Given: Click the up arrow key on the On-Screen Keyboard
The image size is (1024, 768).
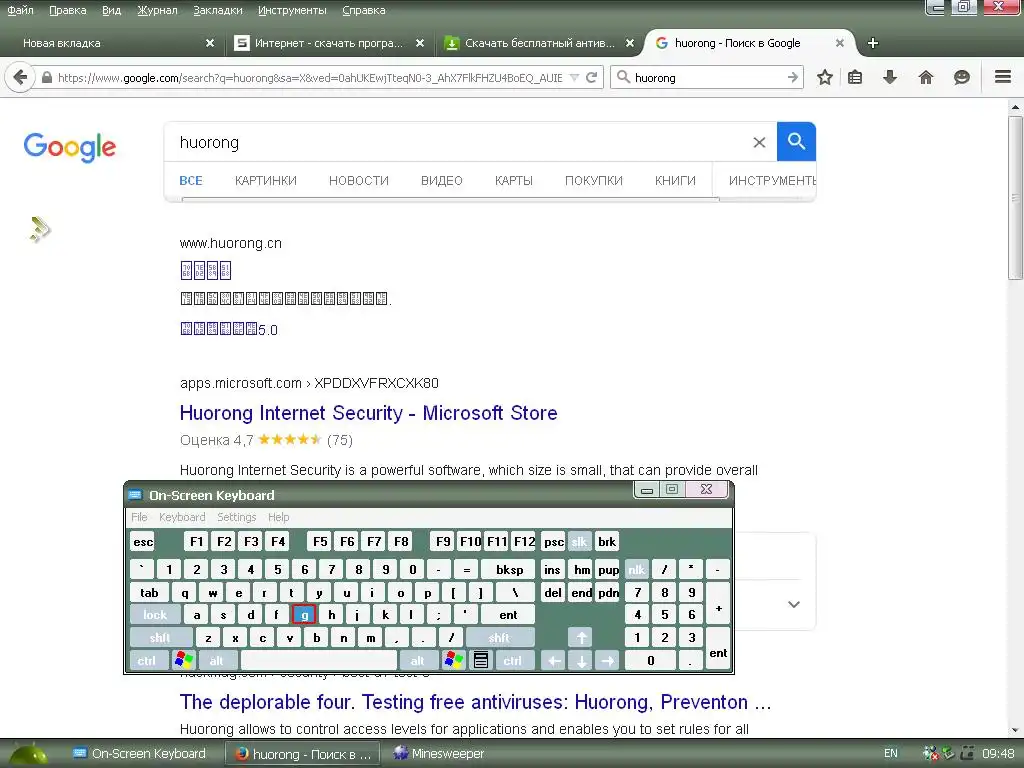Looking at the screenshot, I should tap(581, 637).
